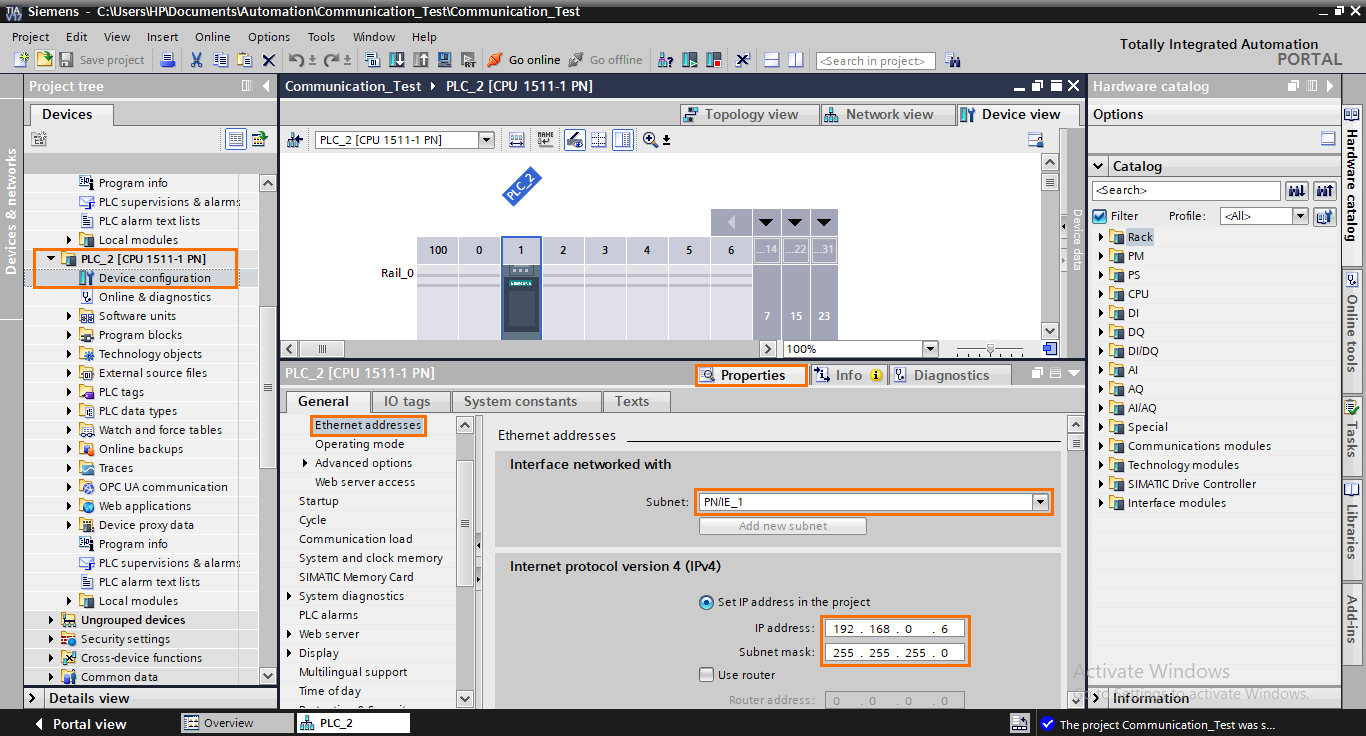Open the Subnet dropdown showing PN/IE_1
The image size is (1366, 736).
[x=1040, y=503]
